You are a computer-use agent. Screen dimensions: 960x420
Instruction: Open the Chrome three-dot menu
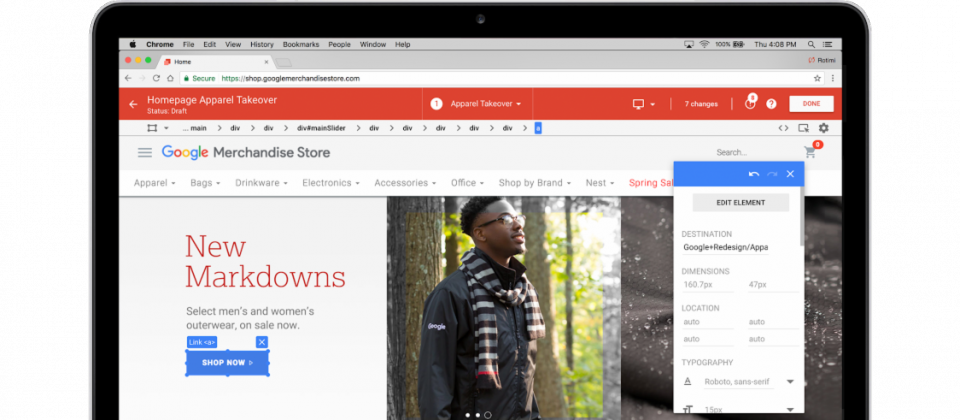pyautogui.click(x=833, y=78)
